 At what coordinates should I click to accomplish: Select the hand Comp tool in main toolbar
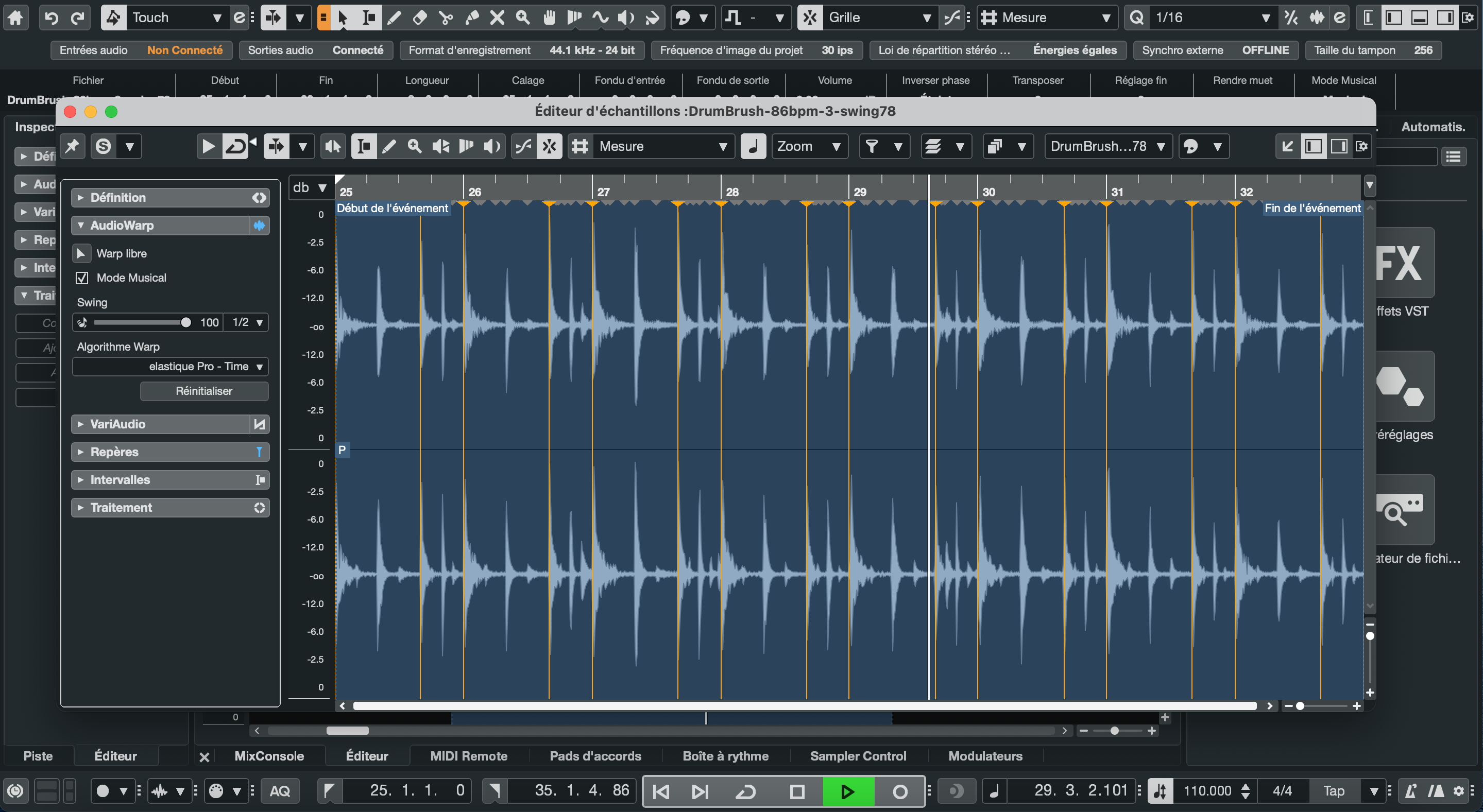[549, 18]
